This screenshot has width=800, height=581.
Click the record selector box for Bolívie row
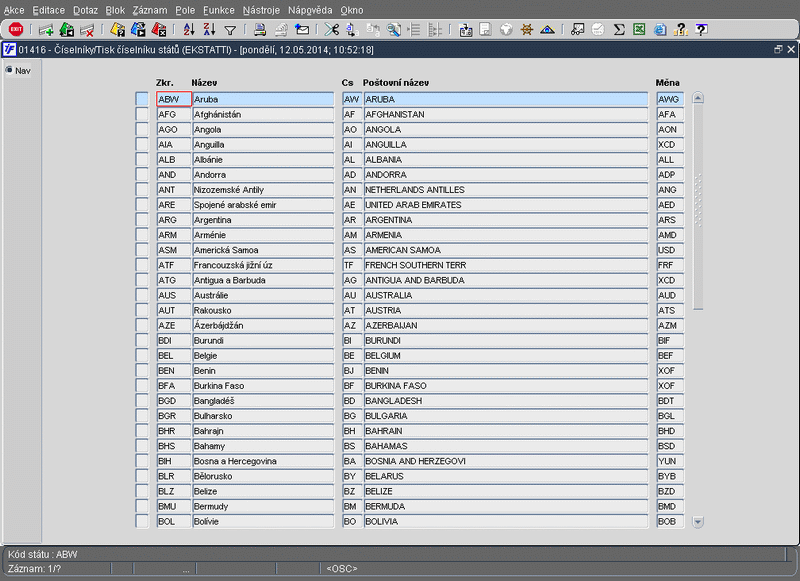(x=142, y=521)
